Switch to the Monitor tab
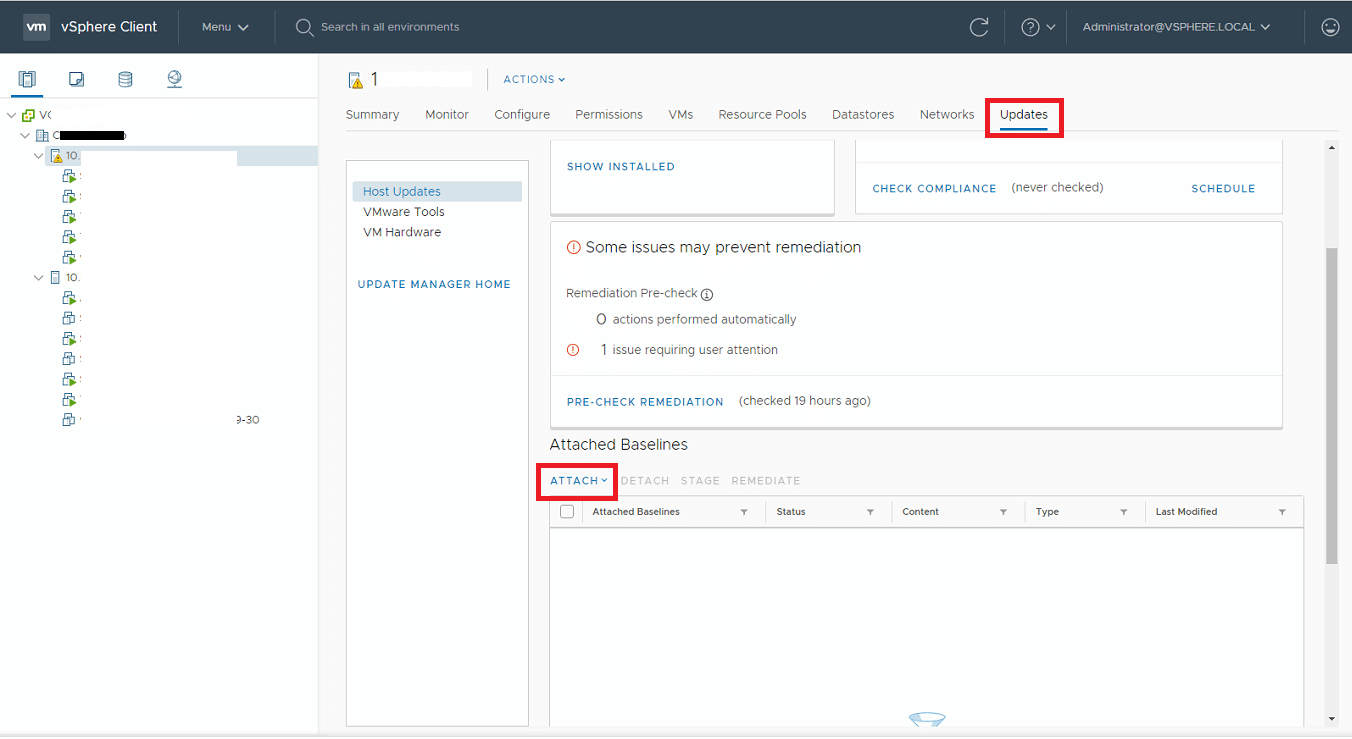The height and width of the screenshot is (739, 1352). pos(447,114)
